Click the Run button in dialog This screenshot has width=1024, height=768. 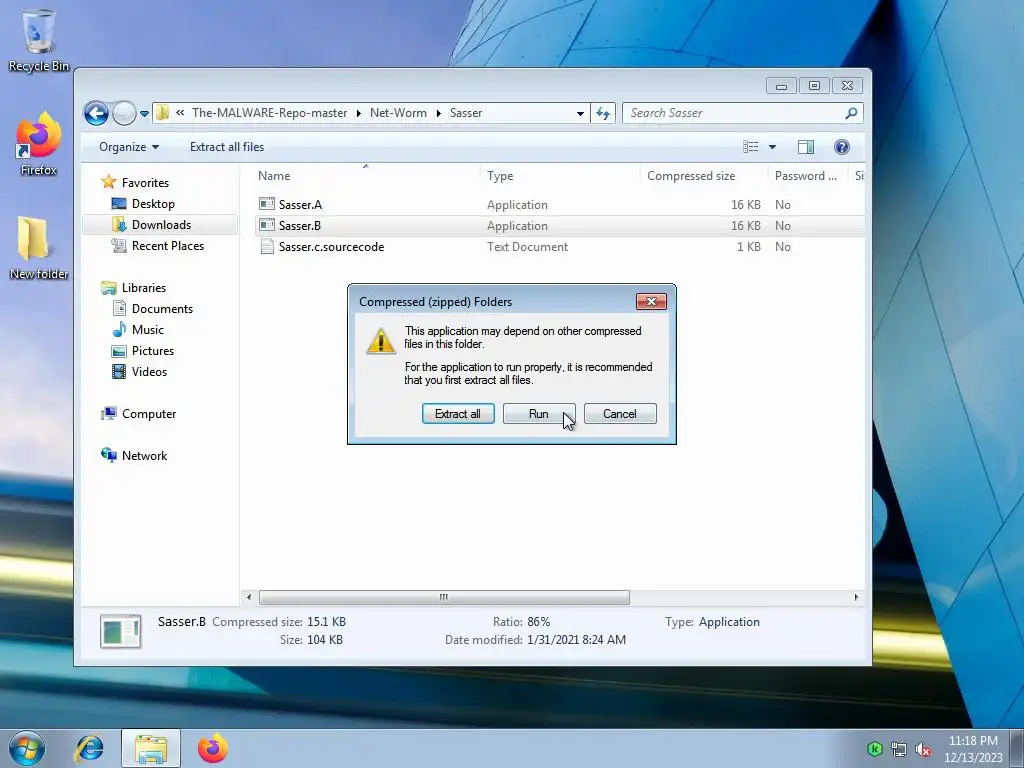point(539,413)
